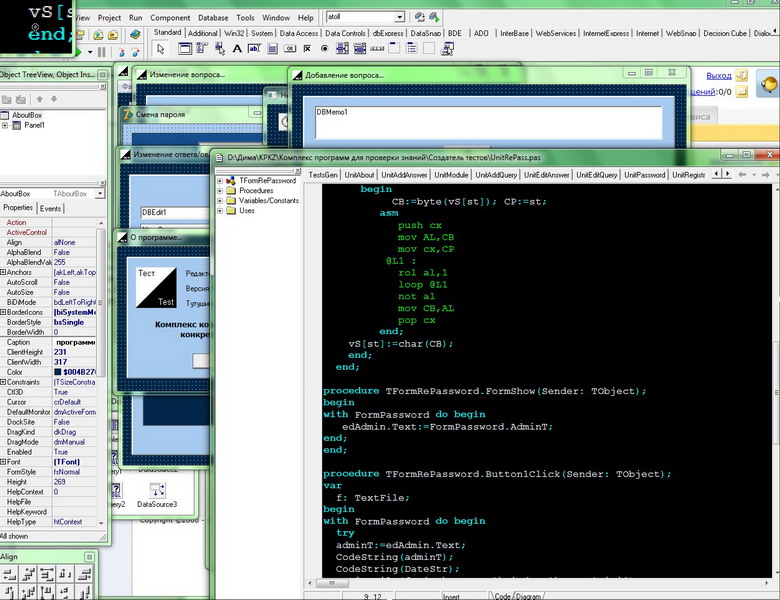The height and width of the screenshot is (600, 780).
Task: Click the DBEdit1 field on the form
Action: (175, 212)
